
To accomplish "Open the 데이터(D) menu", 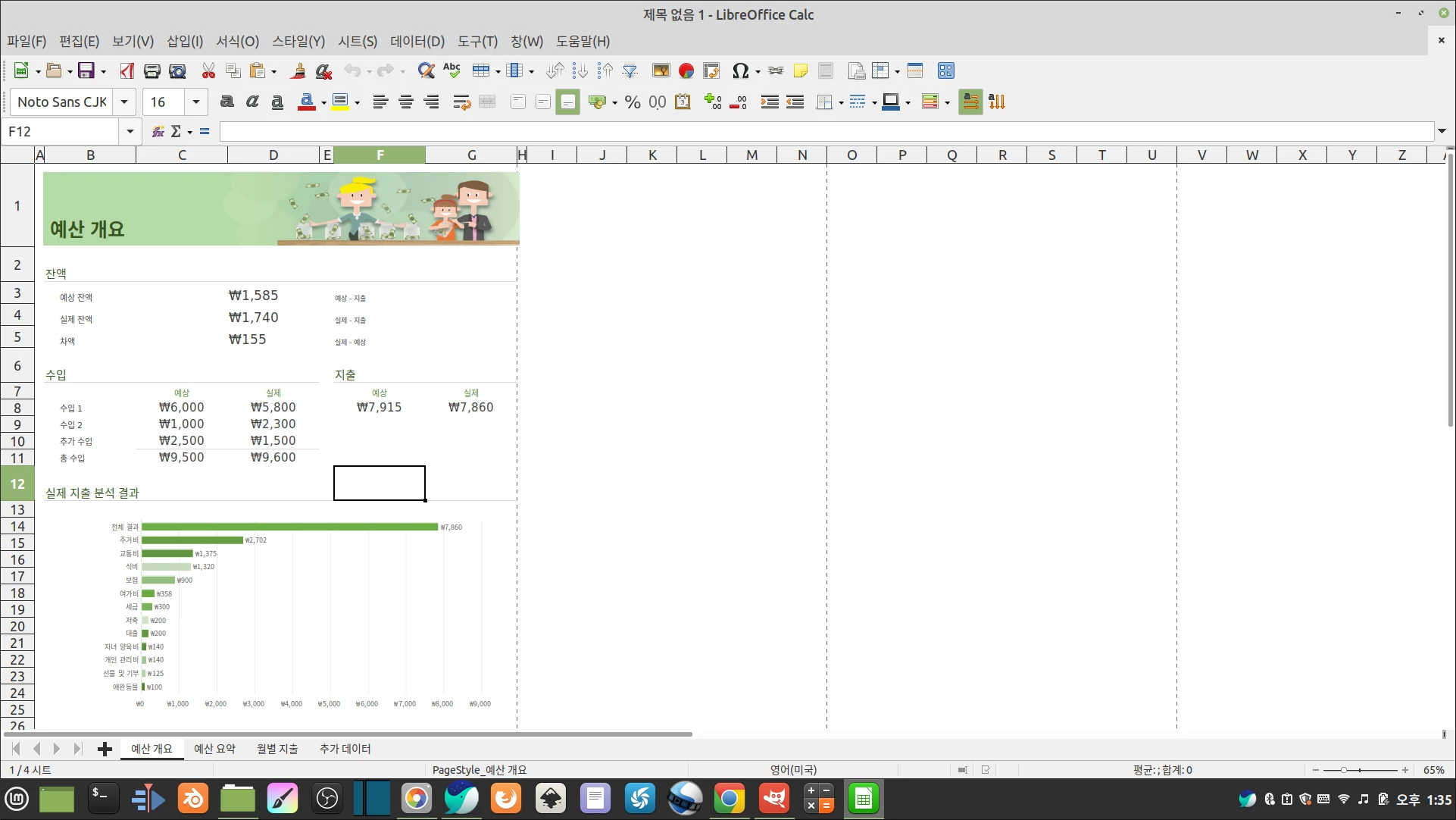I will coord(417,41).
